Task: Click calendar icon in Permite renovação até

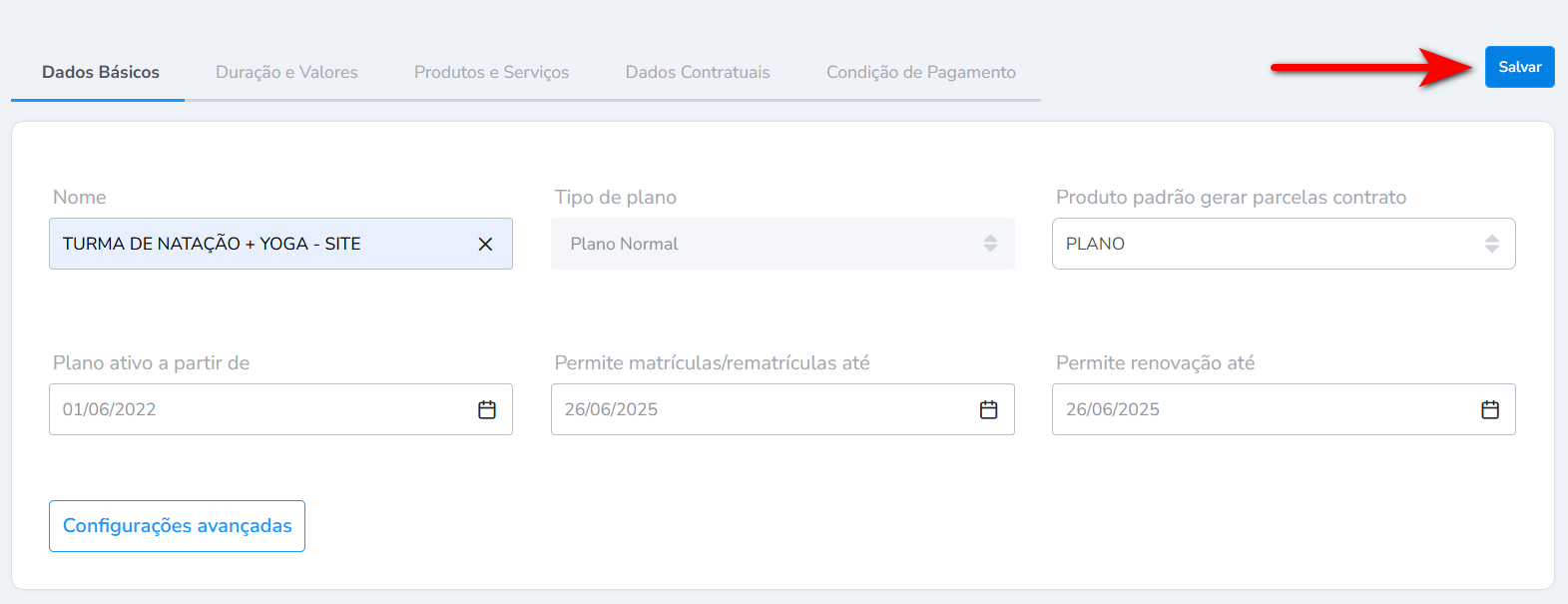Action: (1490, 410)
